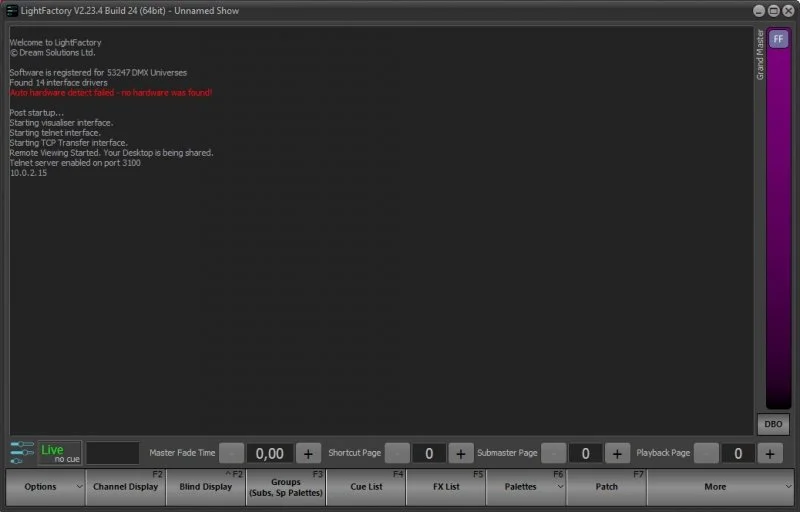800x512 pixels.
Task: Activate the DBO blackout button
Action: coord(773,424)
